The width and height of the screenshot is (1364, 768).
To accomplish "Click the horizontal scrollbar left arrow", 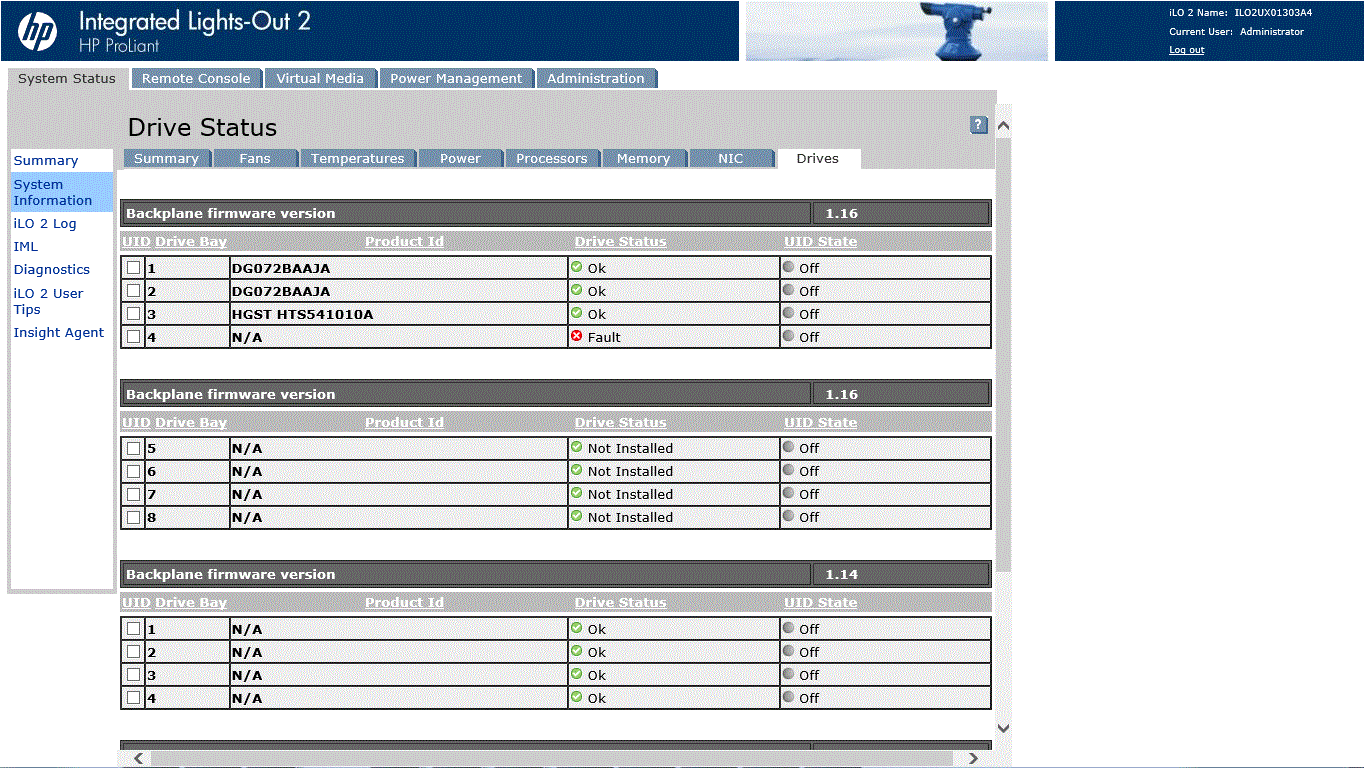I will [x=137, y=759].
